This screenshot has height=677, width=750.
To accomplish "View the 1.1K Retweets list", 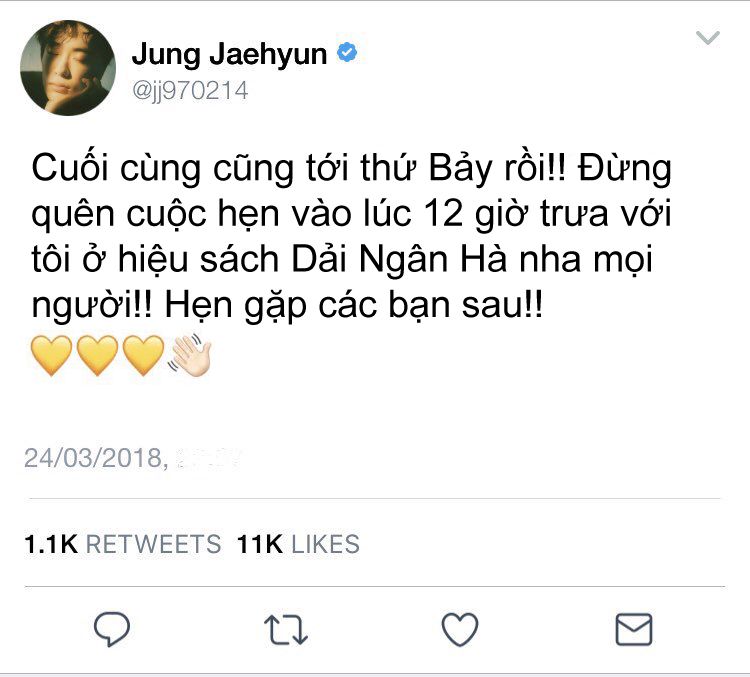I will 122,544.
